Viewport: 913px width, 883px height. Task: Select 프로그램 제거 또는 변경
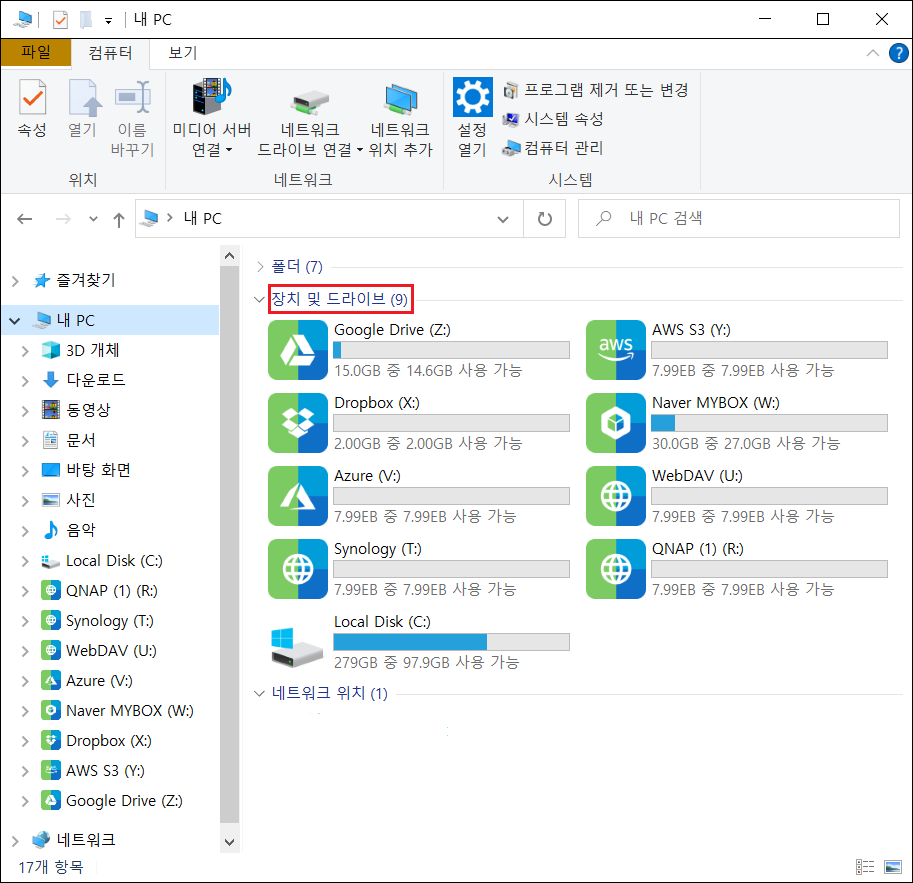[596, 90]
